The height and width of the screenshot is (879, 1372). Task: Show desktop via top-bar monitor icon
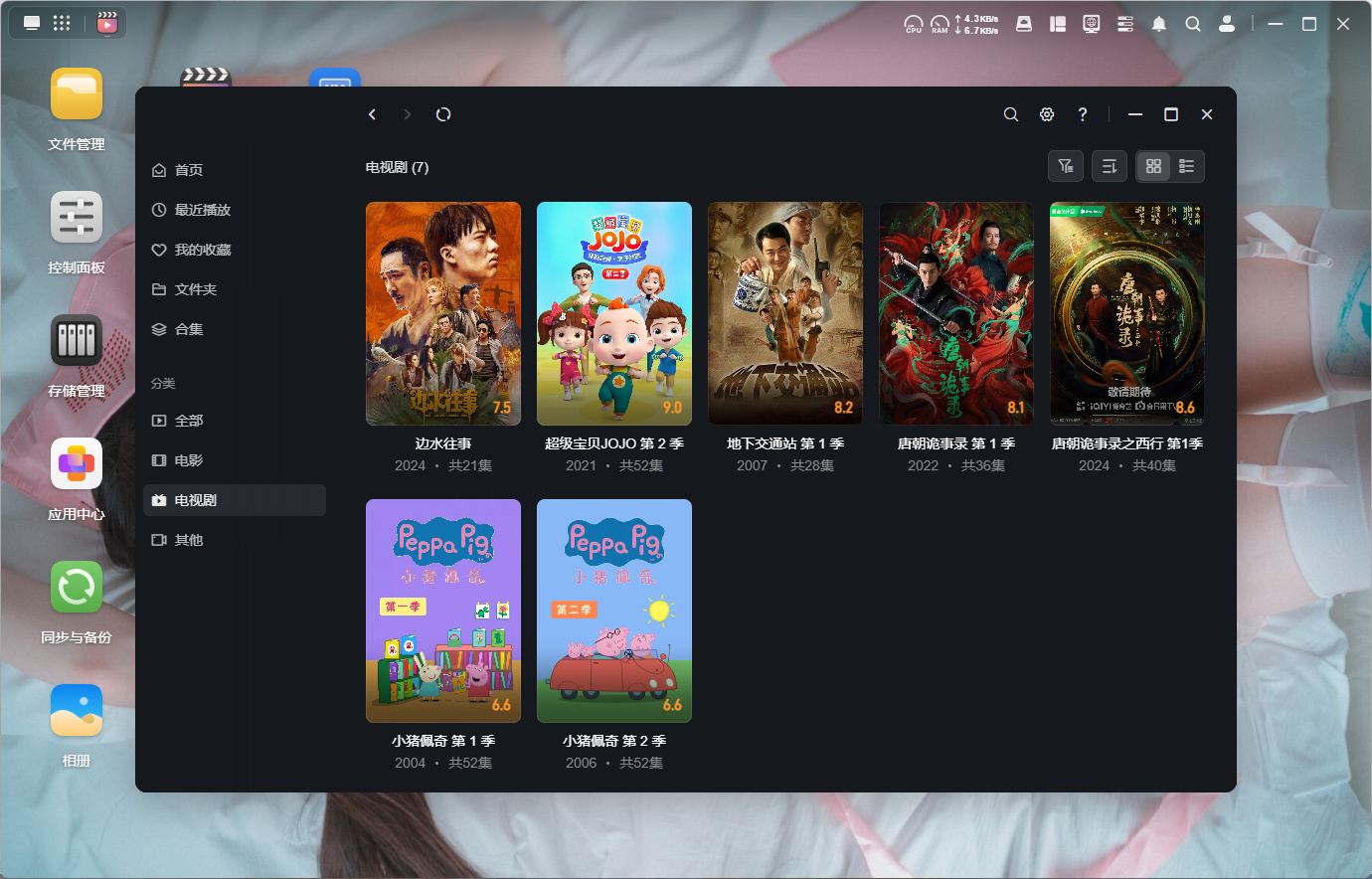(x=32, y=23)
